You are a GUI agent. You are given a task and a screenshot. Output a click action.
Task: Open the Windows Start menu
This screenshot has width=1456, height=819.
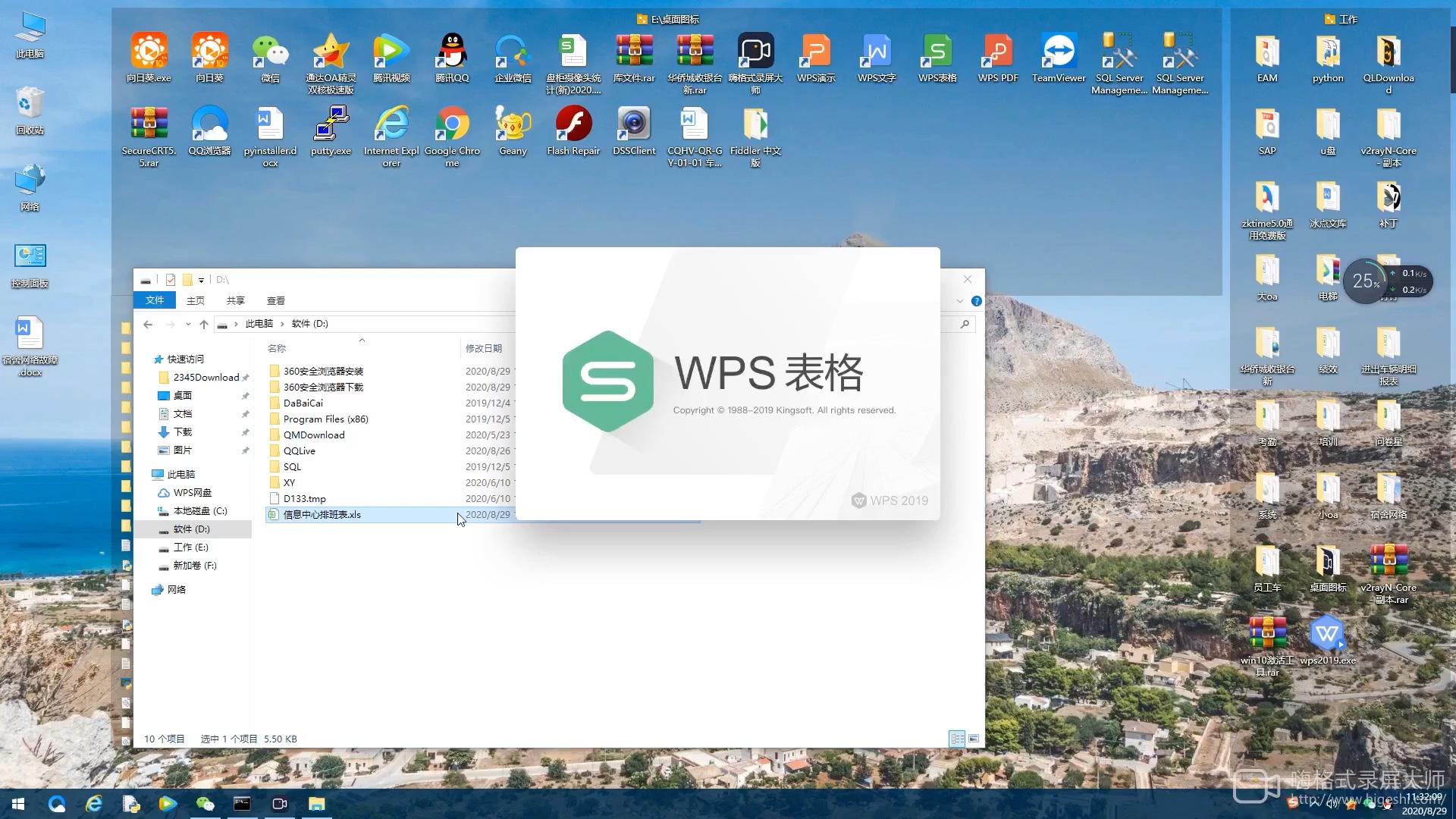point(18,804)
